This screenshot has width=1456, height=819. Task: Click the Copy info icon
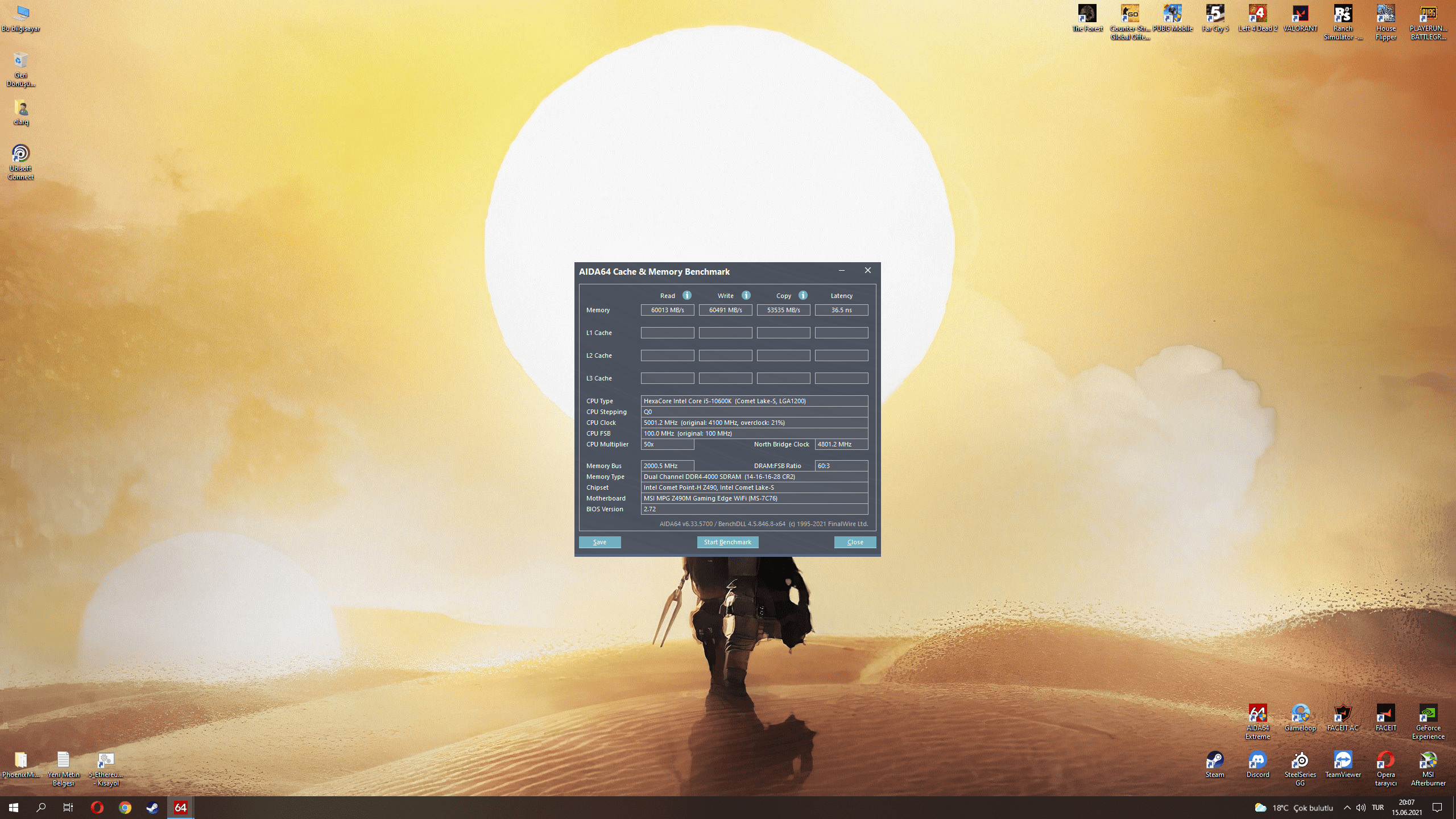coord(803,295)
